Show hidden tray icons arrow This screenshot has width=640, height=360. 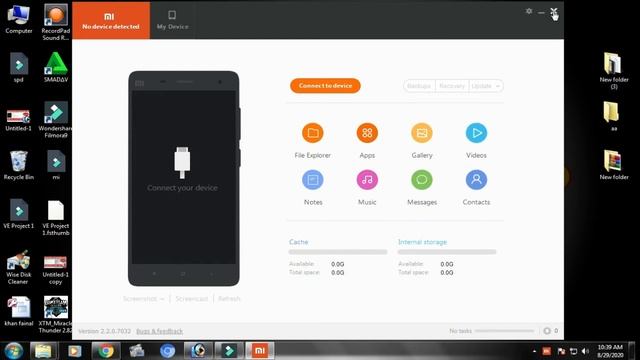tap(534, 351)
